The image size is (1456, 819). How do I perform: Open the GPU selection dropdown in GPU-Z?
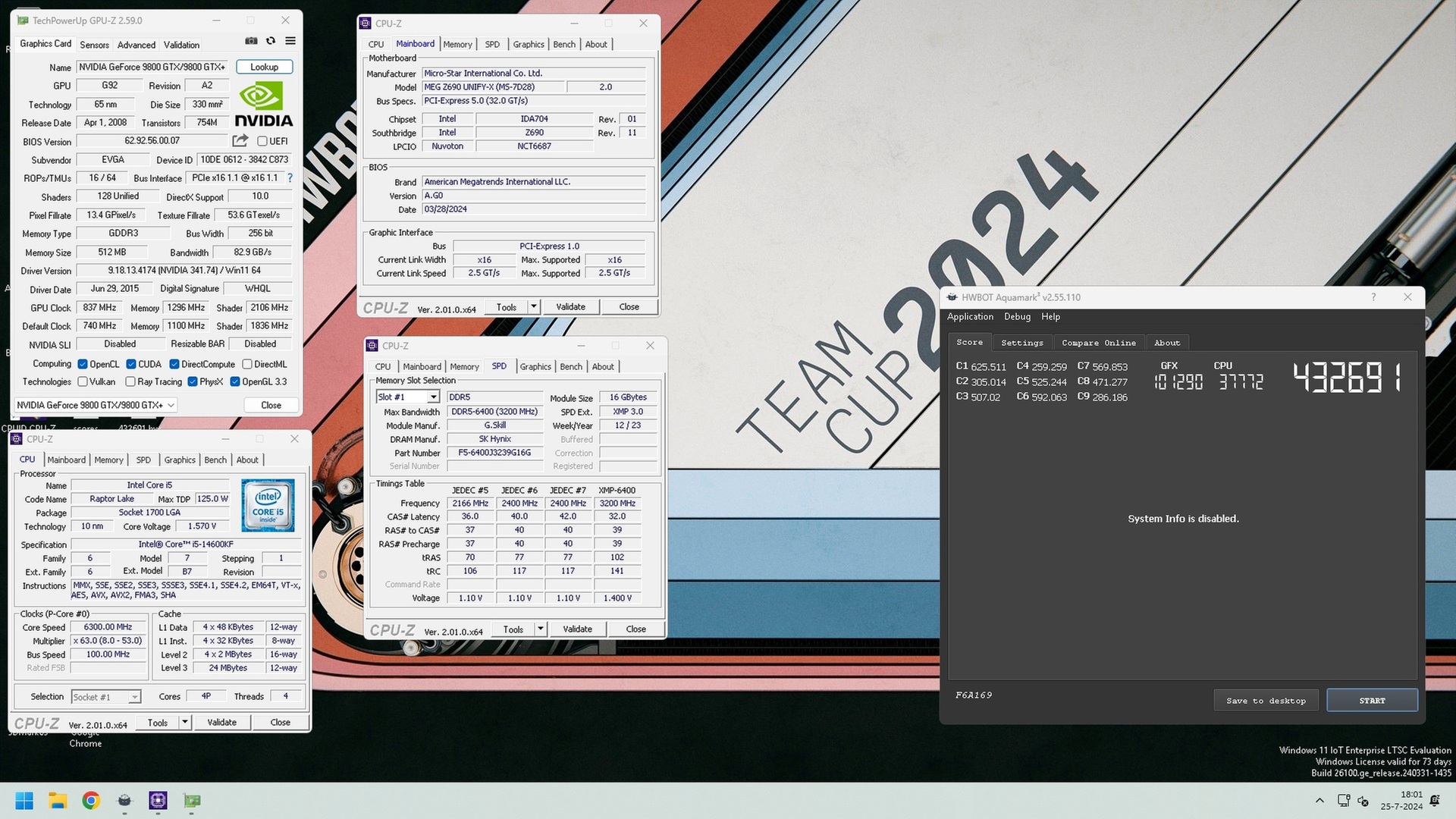(x=96, y=405)
